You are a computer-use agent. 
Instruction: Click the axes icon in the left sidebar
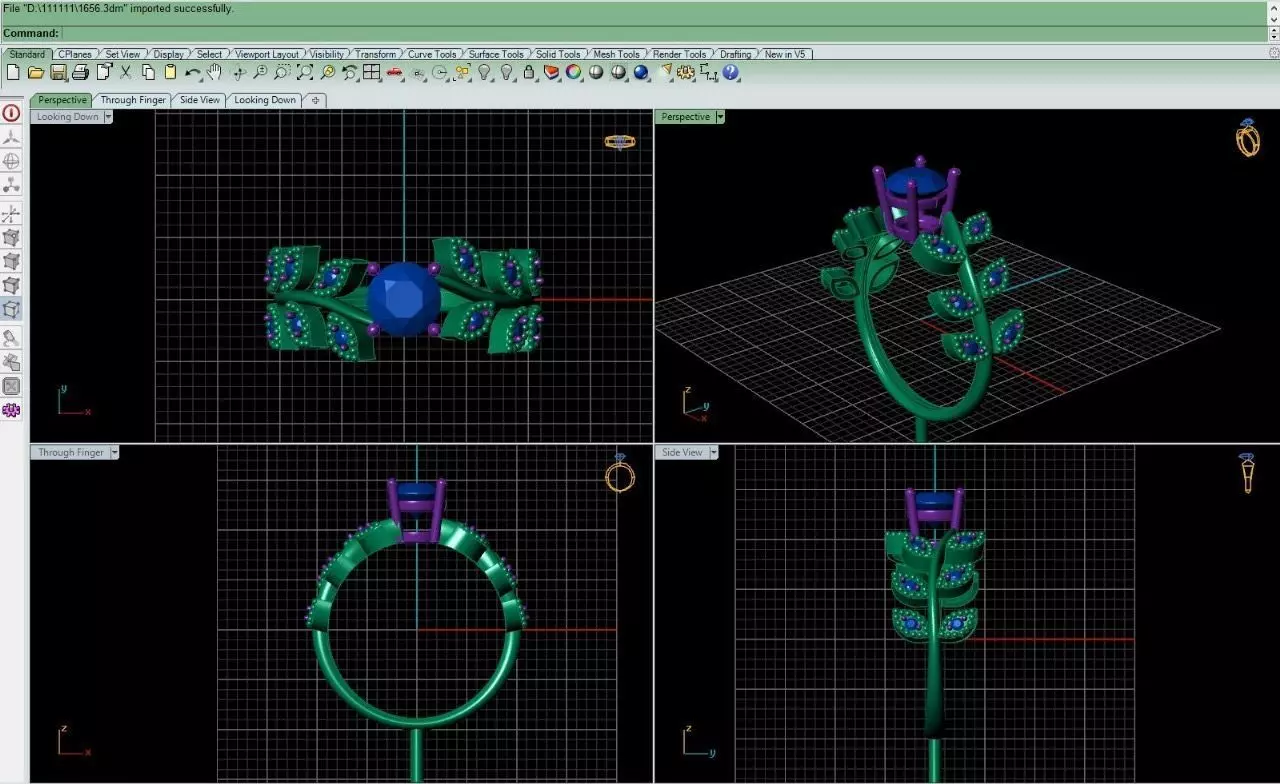[11, 213]
